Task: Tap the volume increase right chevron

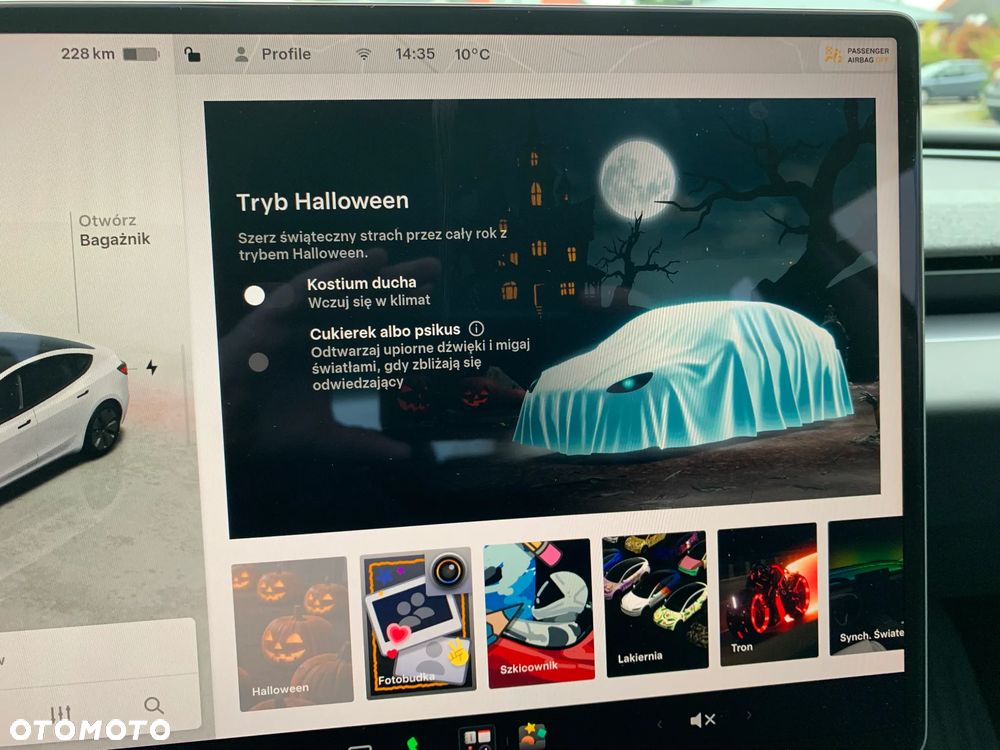Action: pyautogui.click(x=749, y=716)
